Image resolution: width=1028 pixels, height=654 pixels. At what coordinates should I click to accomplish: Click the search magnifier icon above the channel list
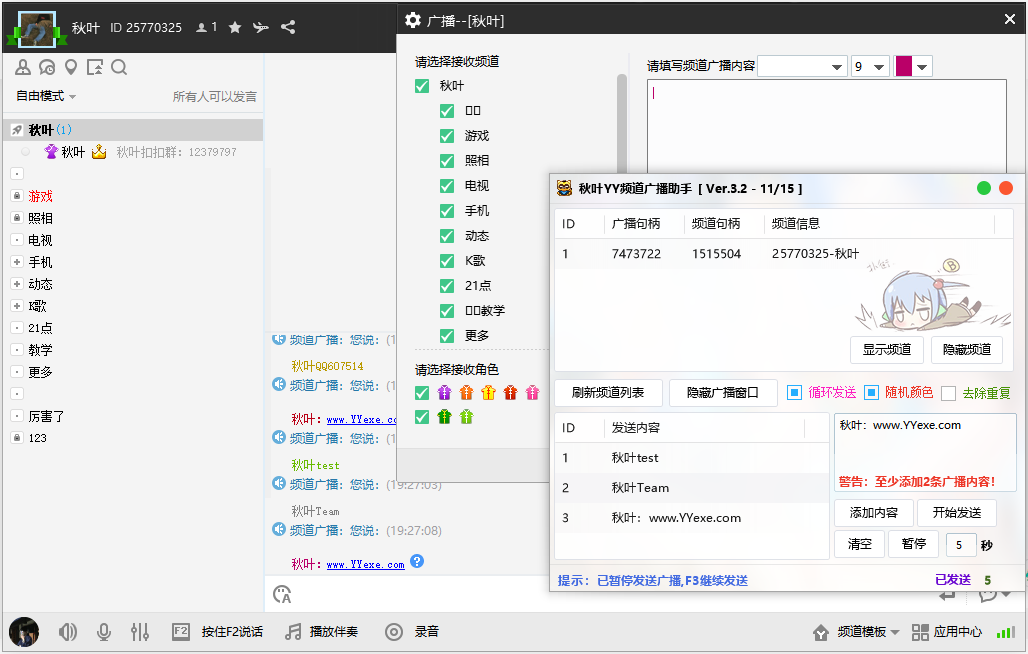(119, 67)
